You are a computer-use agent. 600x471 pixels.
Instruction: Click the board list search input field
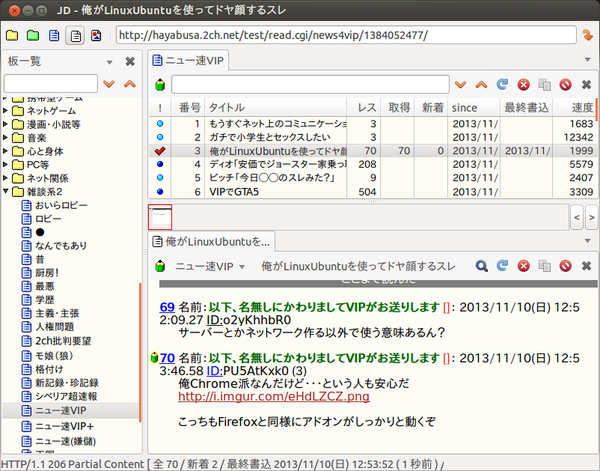tap(51, 83)
